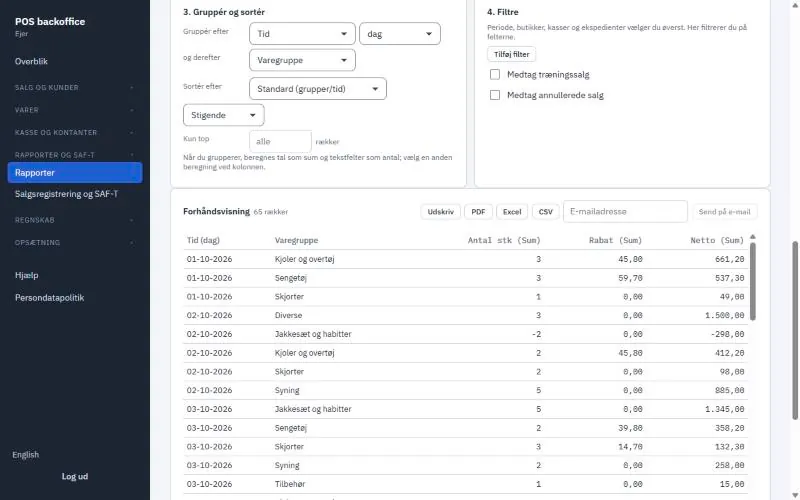
Task: Open the Varegruppe secondary grouping dropdown
Action: pyautogui.click(x=302, y=60)
